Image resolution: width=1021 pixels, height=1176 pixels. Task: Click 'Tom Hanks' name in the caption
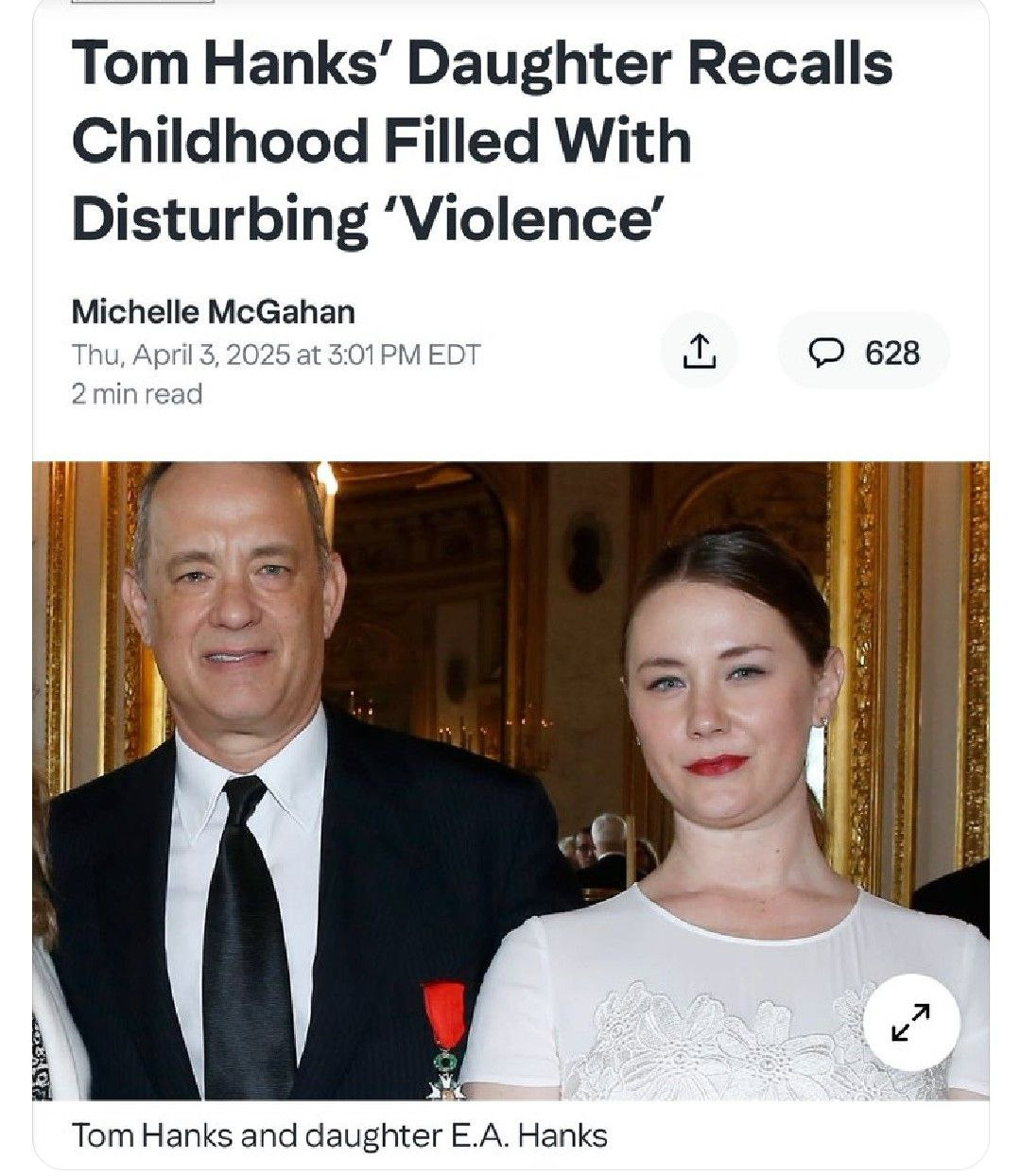(x=151, y=1134)
